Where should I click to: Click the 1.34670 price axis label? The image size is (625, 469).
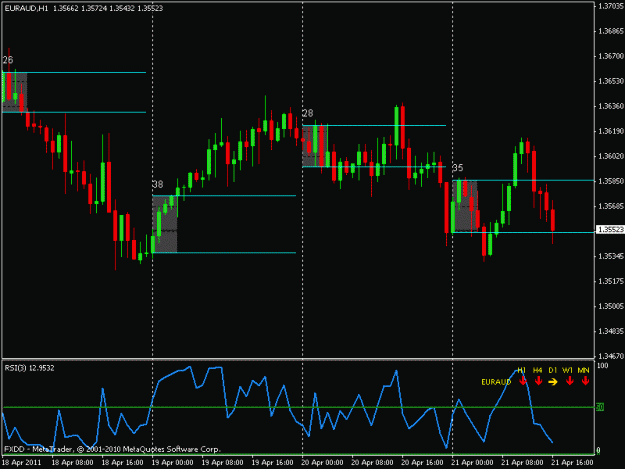(x=611, y=356)
